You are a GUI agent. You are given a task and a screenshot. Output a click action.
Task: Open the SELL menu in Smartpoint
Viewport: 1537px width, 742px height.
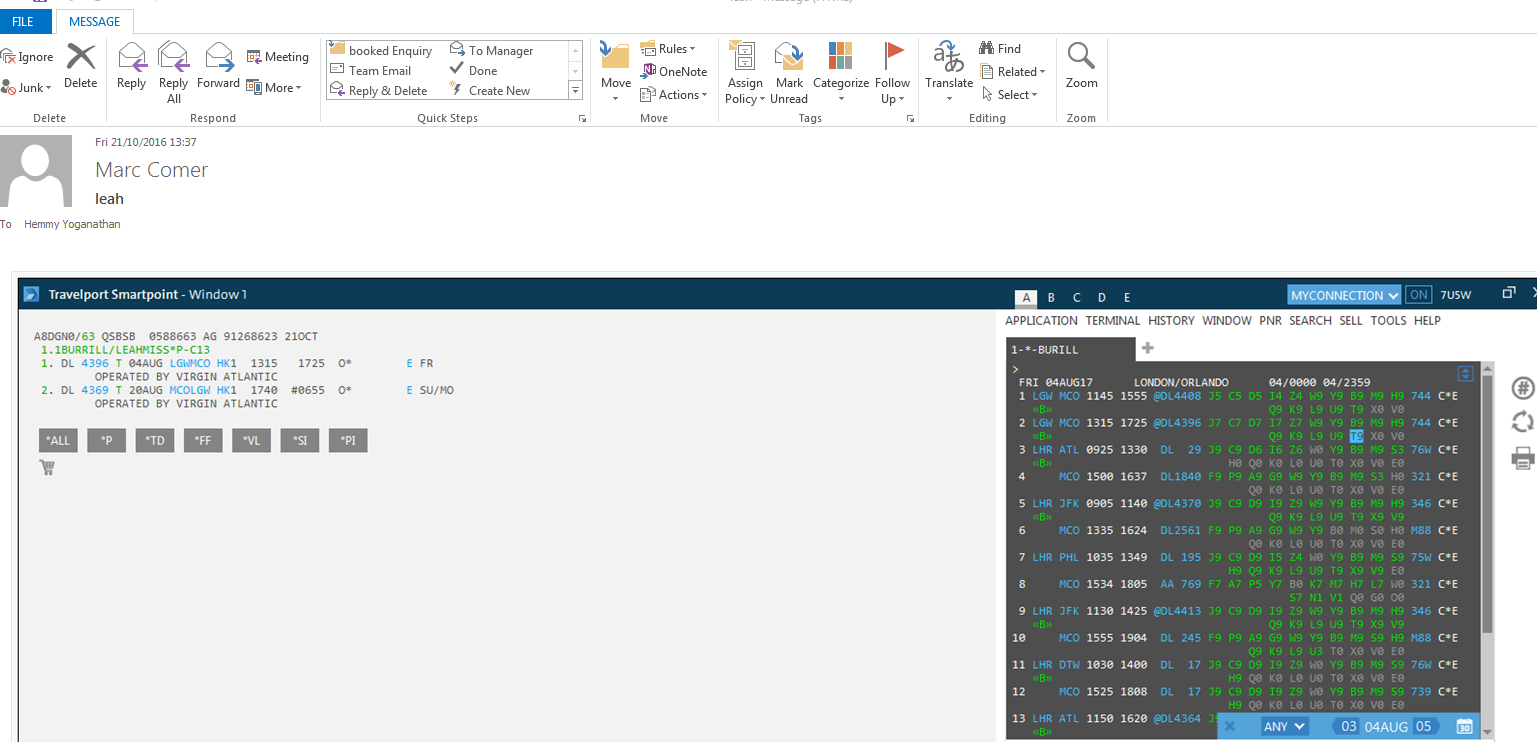[x=1351, y=321]
